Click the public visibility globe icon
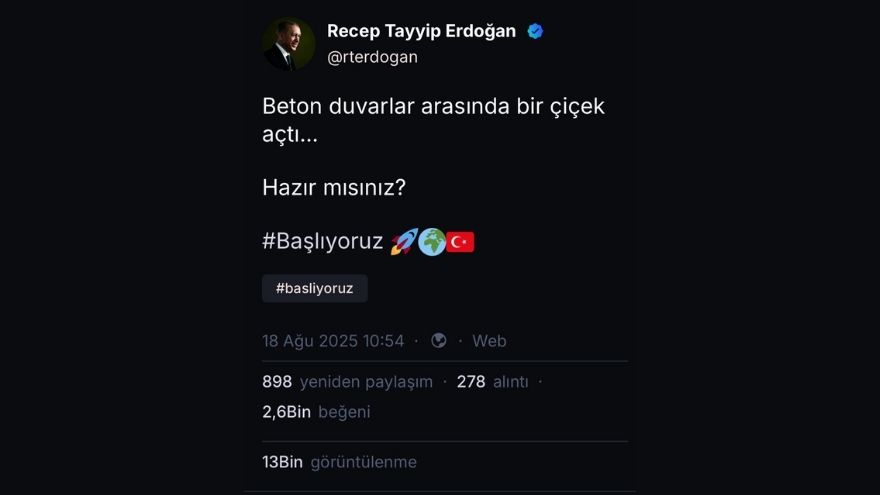 pos(438,341)
